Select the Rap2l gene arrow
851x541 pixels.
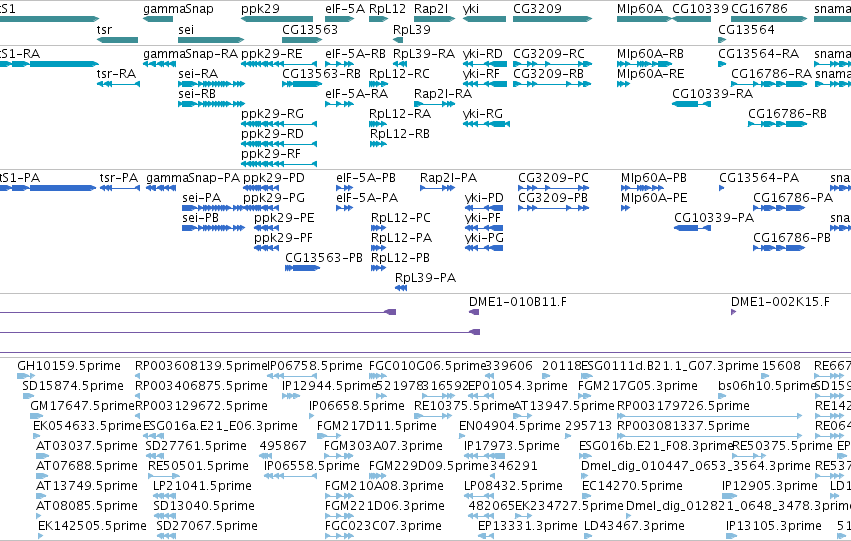[434, 19]
